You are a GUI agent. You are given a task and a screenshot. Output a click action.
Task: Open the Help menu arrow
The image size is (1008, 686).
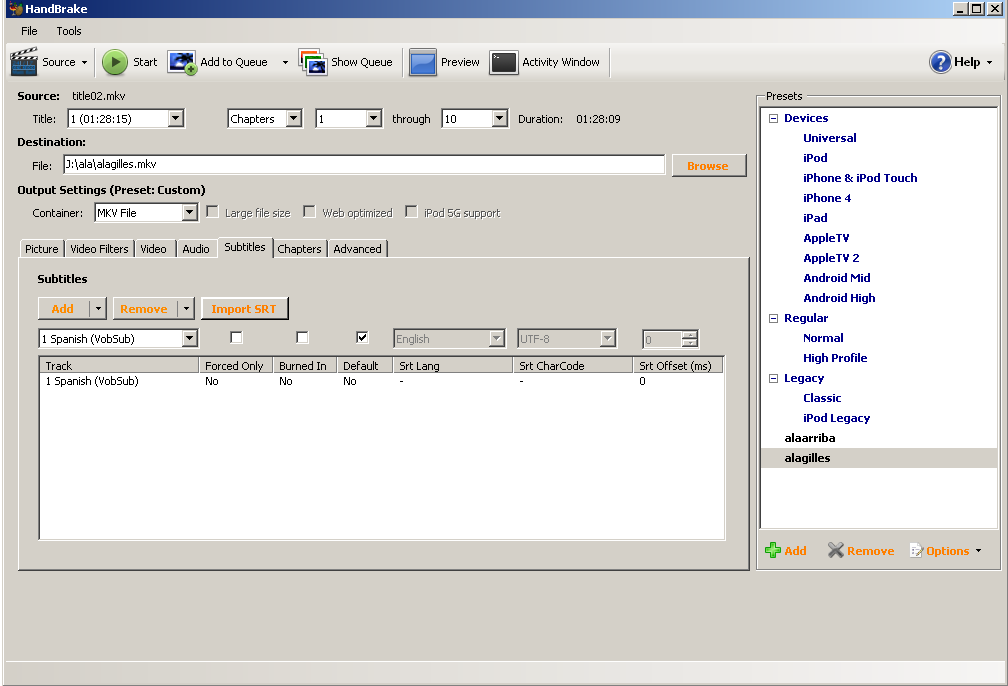tap(989, 62)
